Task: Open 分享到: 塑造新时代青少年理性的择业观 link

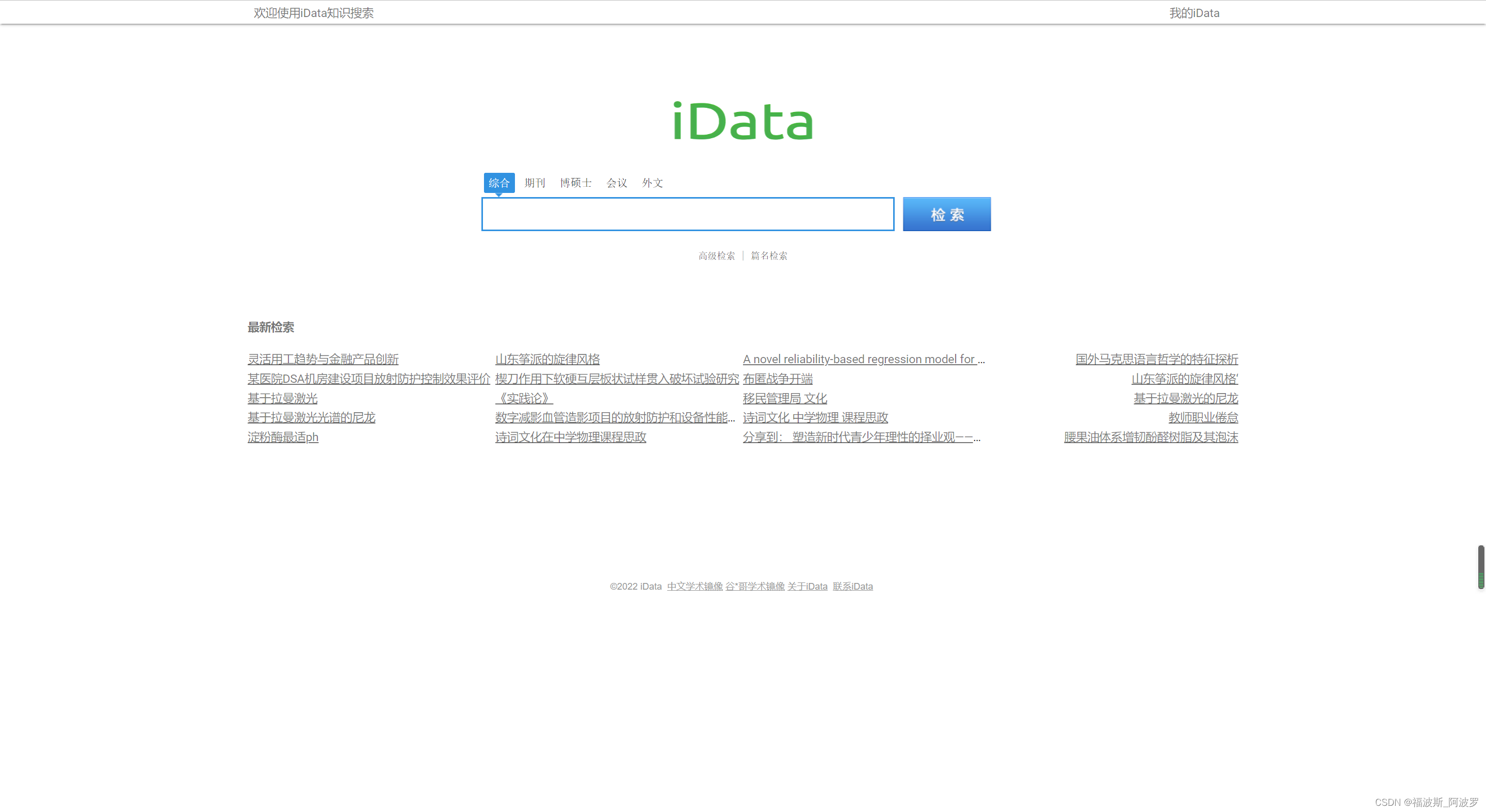Action: click(x=861, y=436)
